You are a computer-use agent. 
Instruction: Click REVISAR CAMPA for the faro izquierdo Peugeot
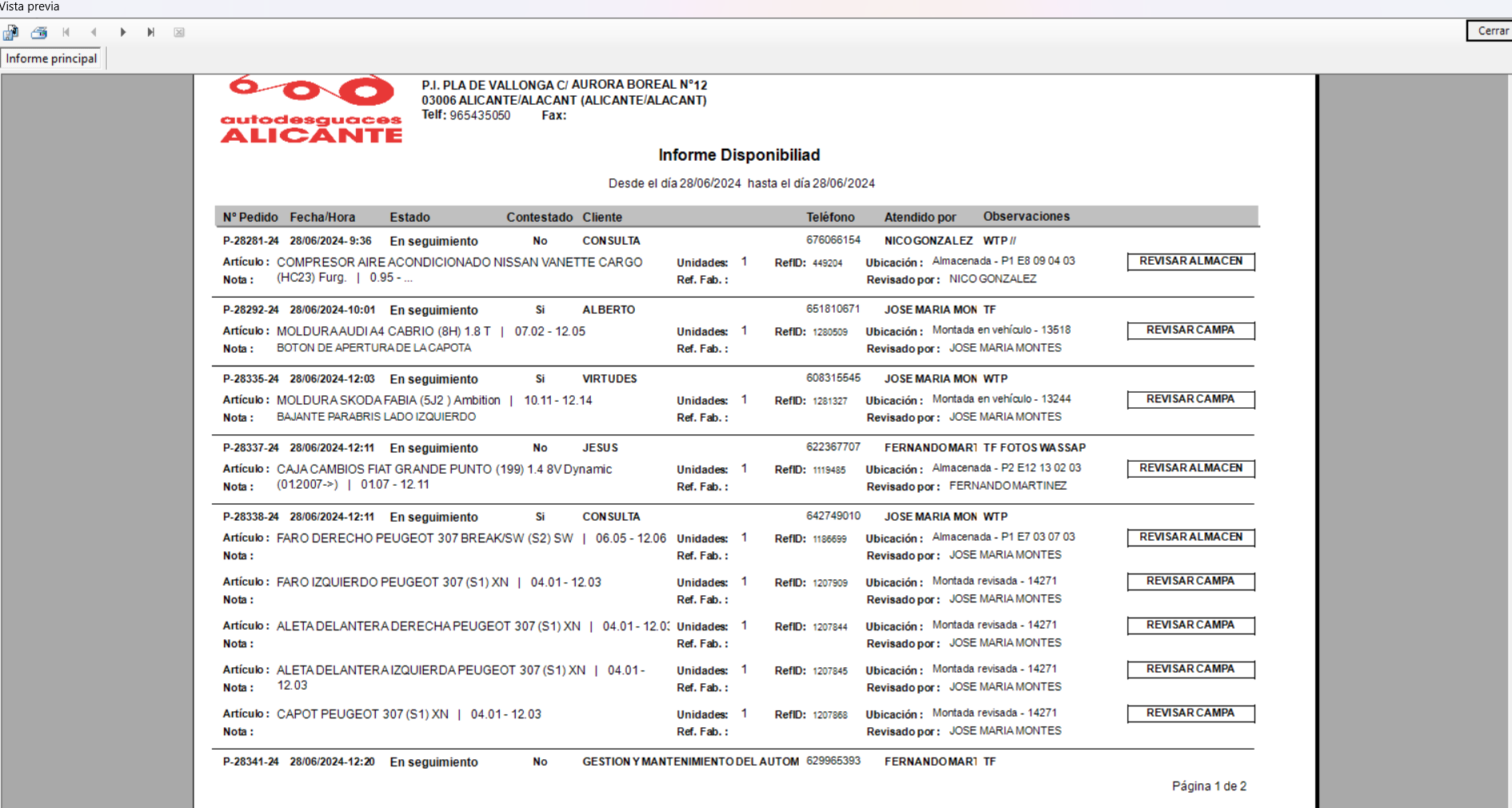[1191, 582]
